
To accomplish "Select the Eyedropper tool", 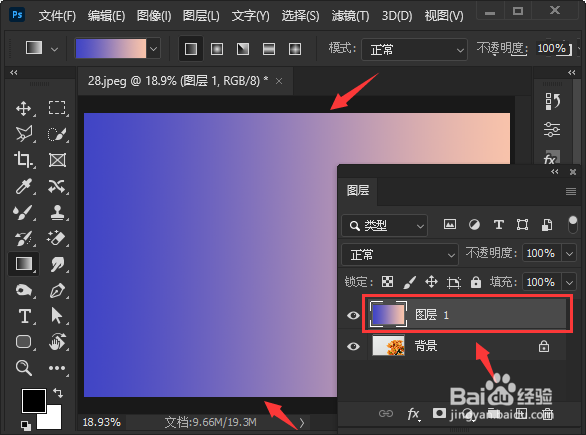I will click(24, 186).
